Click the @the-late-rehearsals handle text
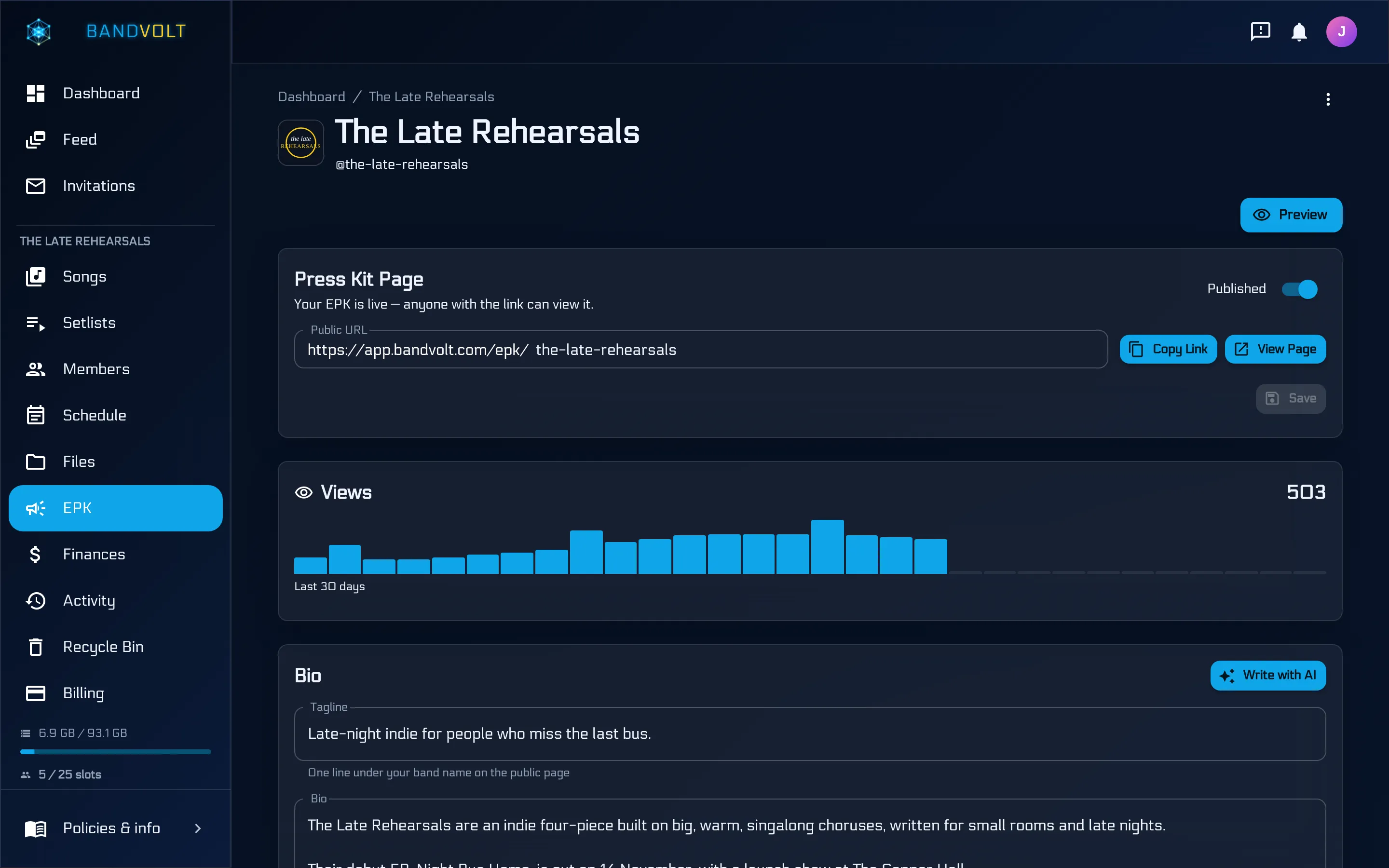 coord(401,165)
